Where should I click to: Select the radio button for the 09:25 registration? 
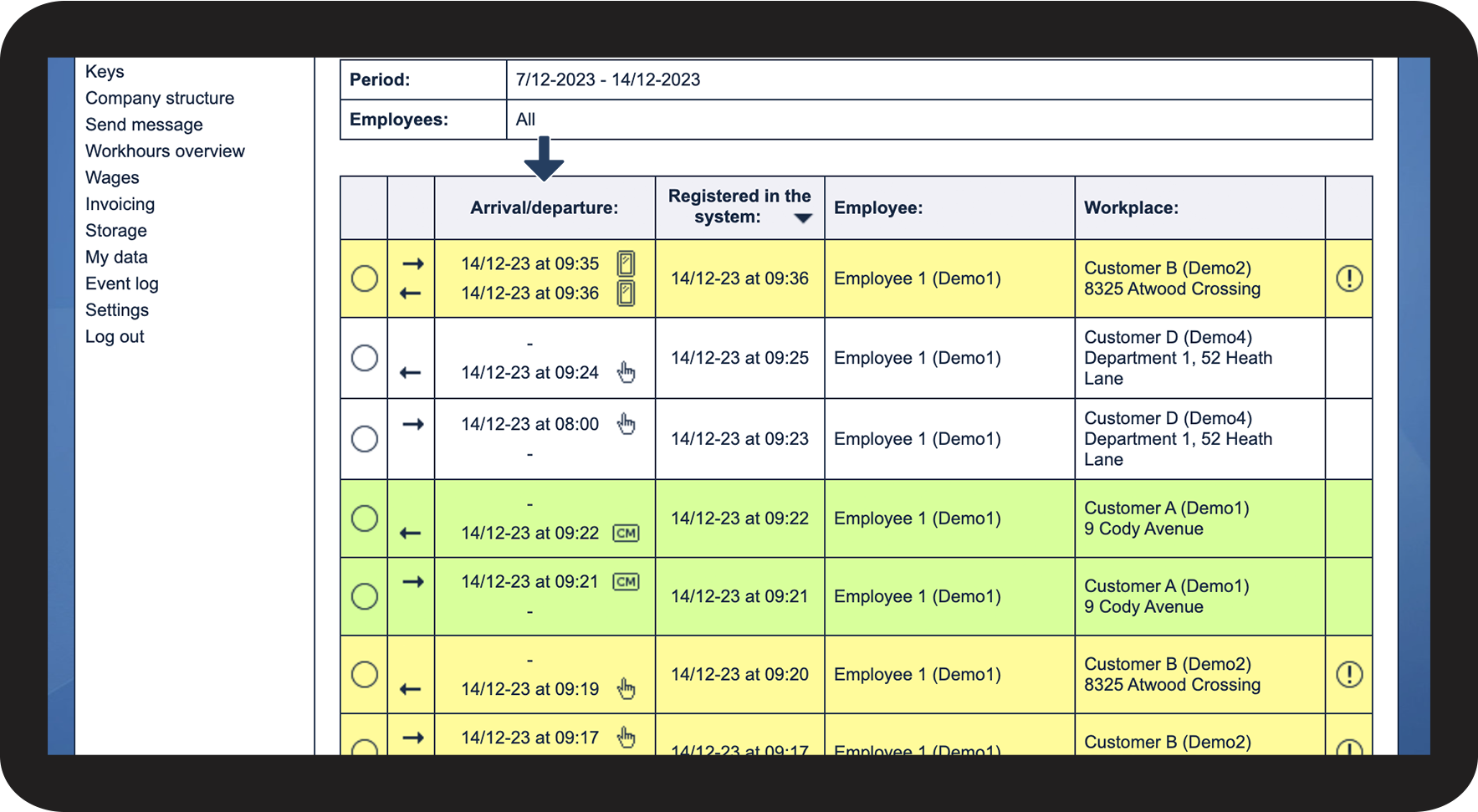pyautogui.click(x=364, y=358)
